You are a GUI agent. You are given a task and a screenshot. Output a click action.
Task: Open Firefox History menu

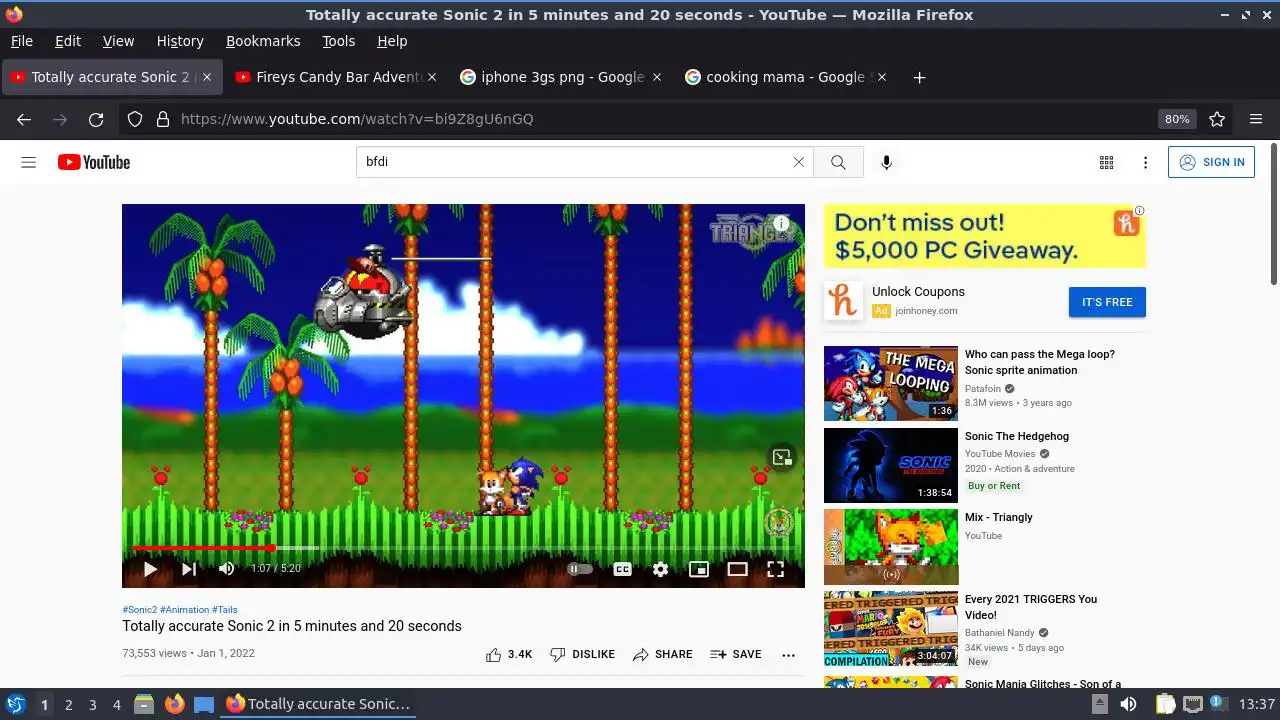point(180,41)
